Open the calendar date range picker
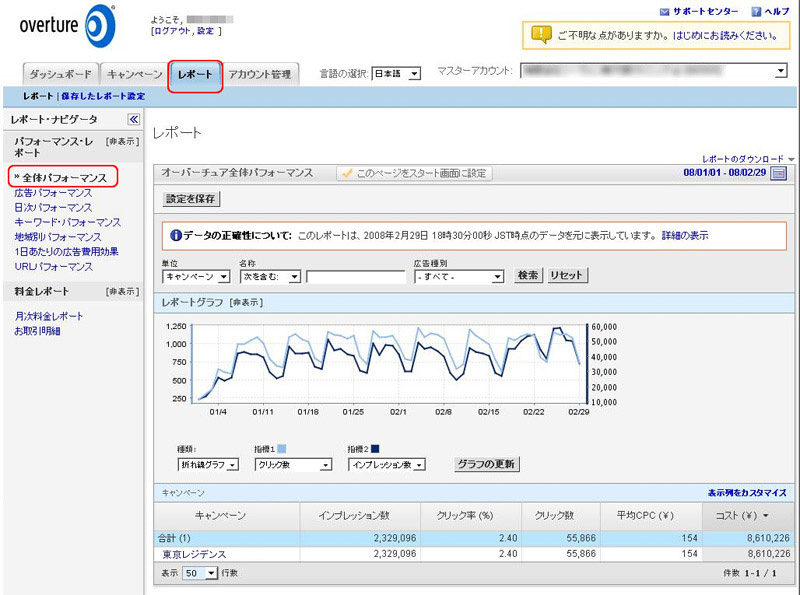The image size is (800, 595). [x=778, y=173]
